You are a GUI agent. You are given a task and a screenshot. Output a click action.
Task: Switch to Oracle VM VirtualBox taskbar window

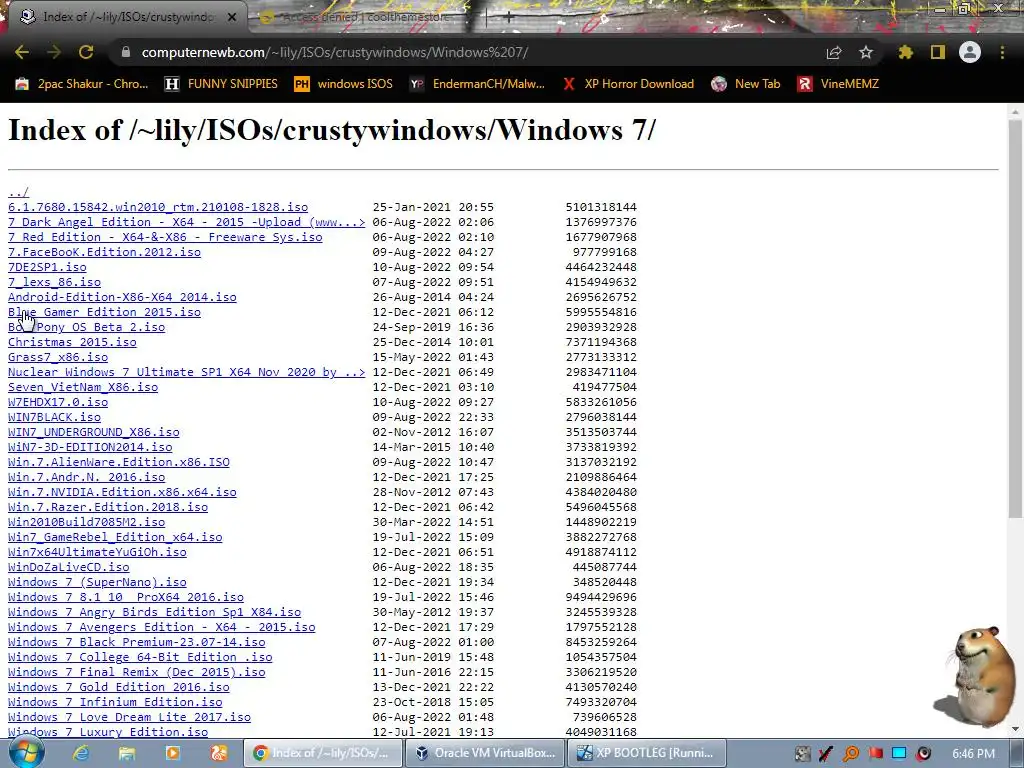[485, 753]
